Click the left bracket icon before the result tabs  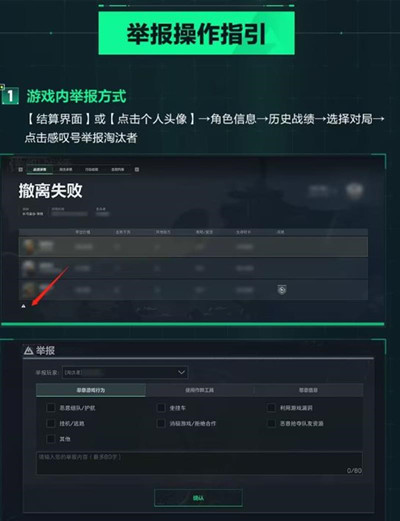[20, 170]
